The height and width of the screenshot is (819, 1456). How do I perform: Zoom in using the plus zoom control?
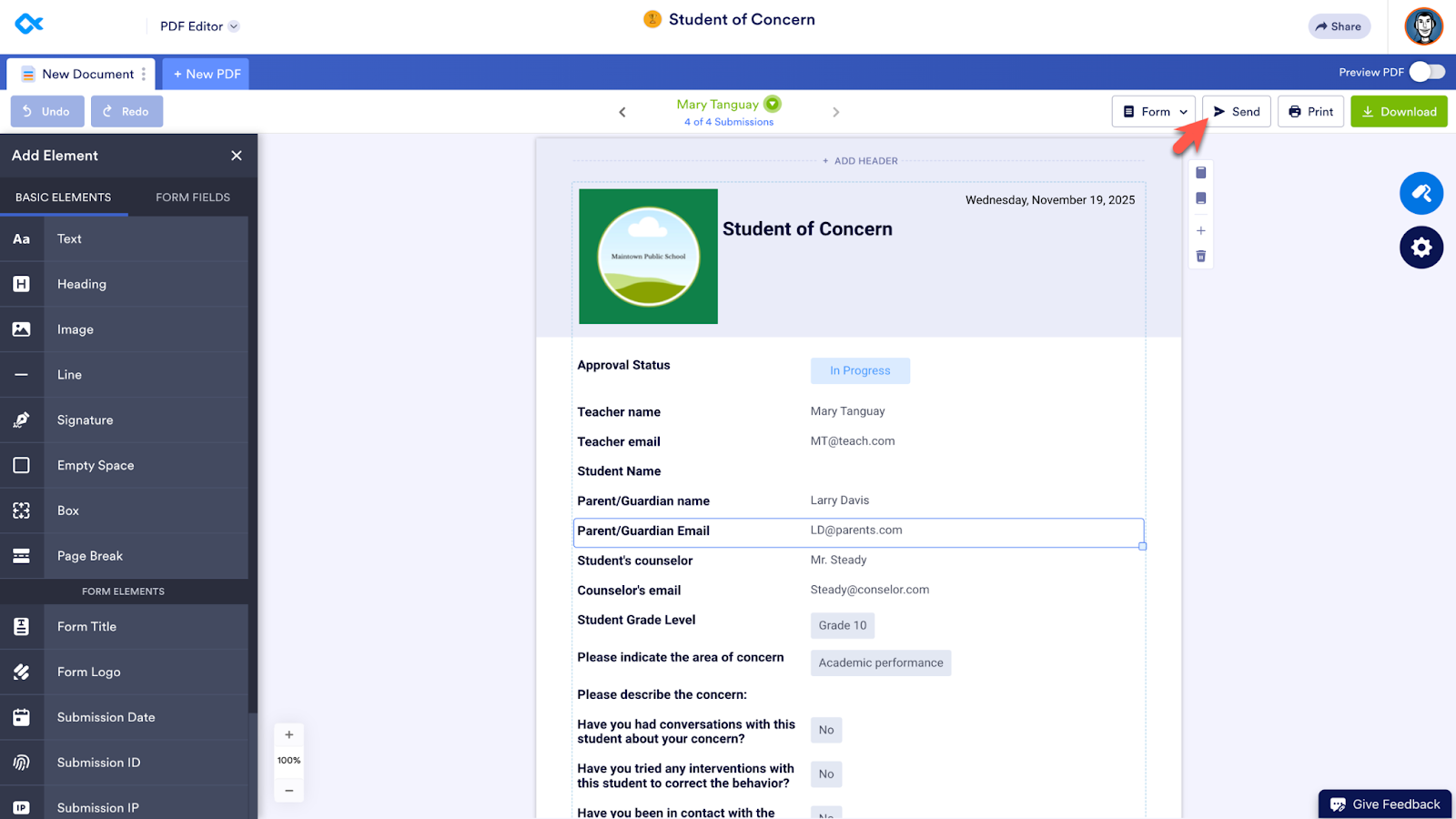click(x=288, y=733)
